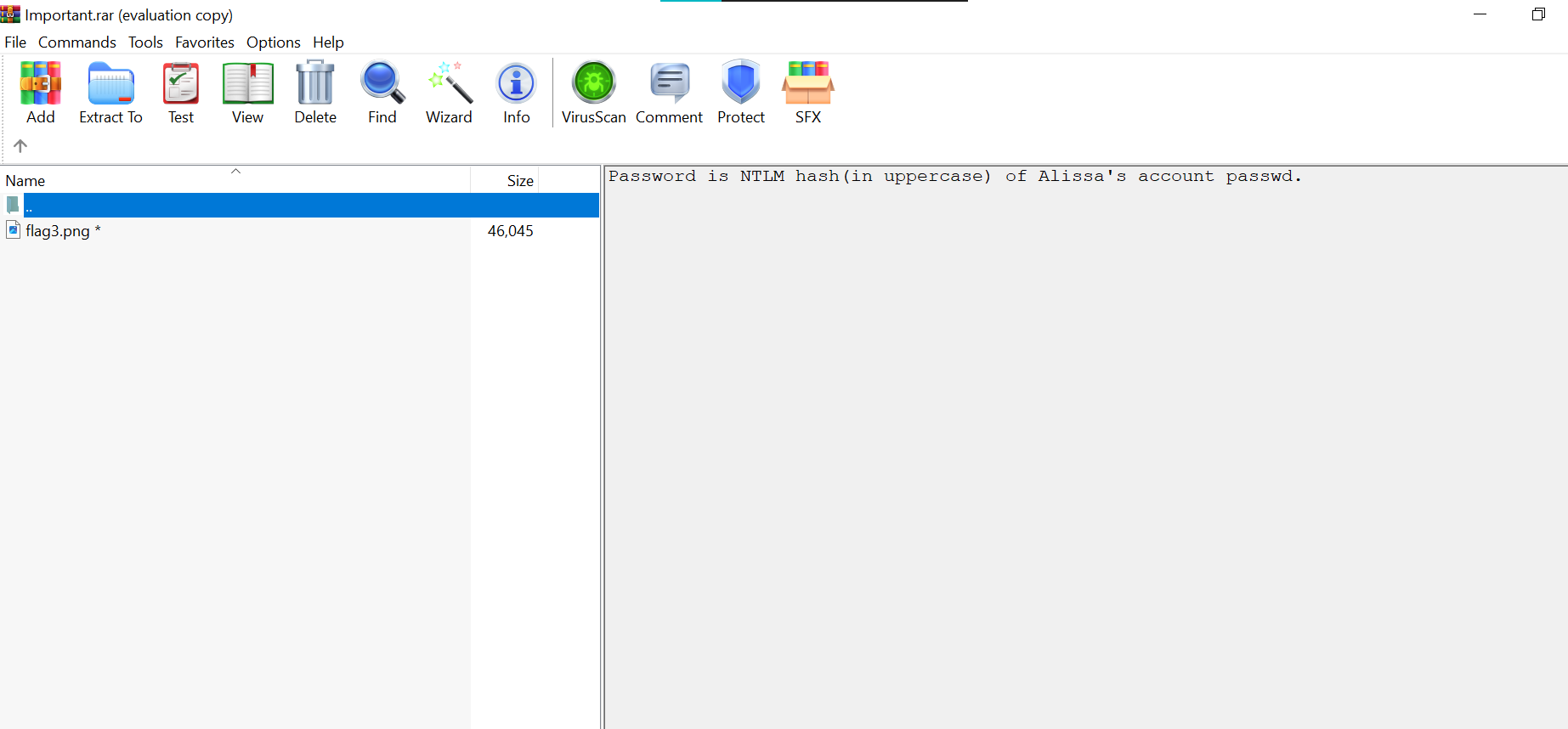
Task: Click the Delete trash icon
Action: click(x=315, y=82)
